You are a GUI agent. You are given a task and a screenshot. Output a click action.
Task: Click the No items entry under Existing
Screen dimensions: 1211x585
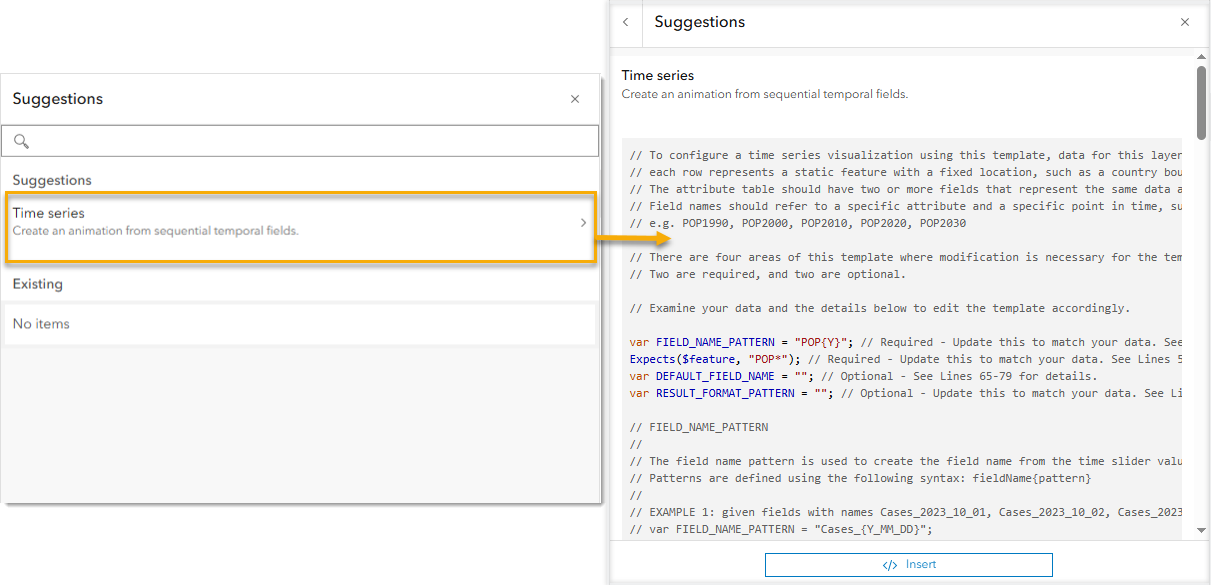point(300,324)
